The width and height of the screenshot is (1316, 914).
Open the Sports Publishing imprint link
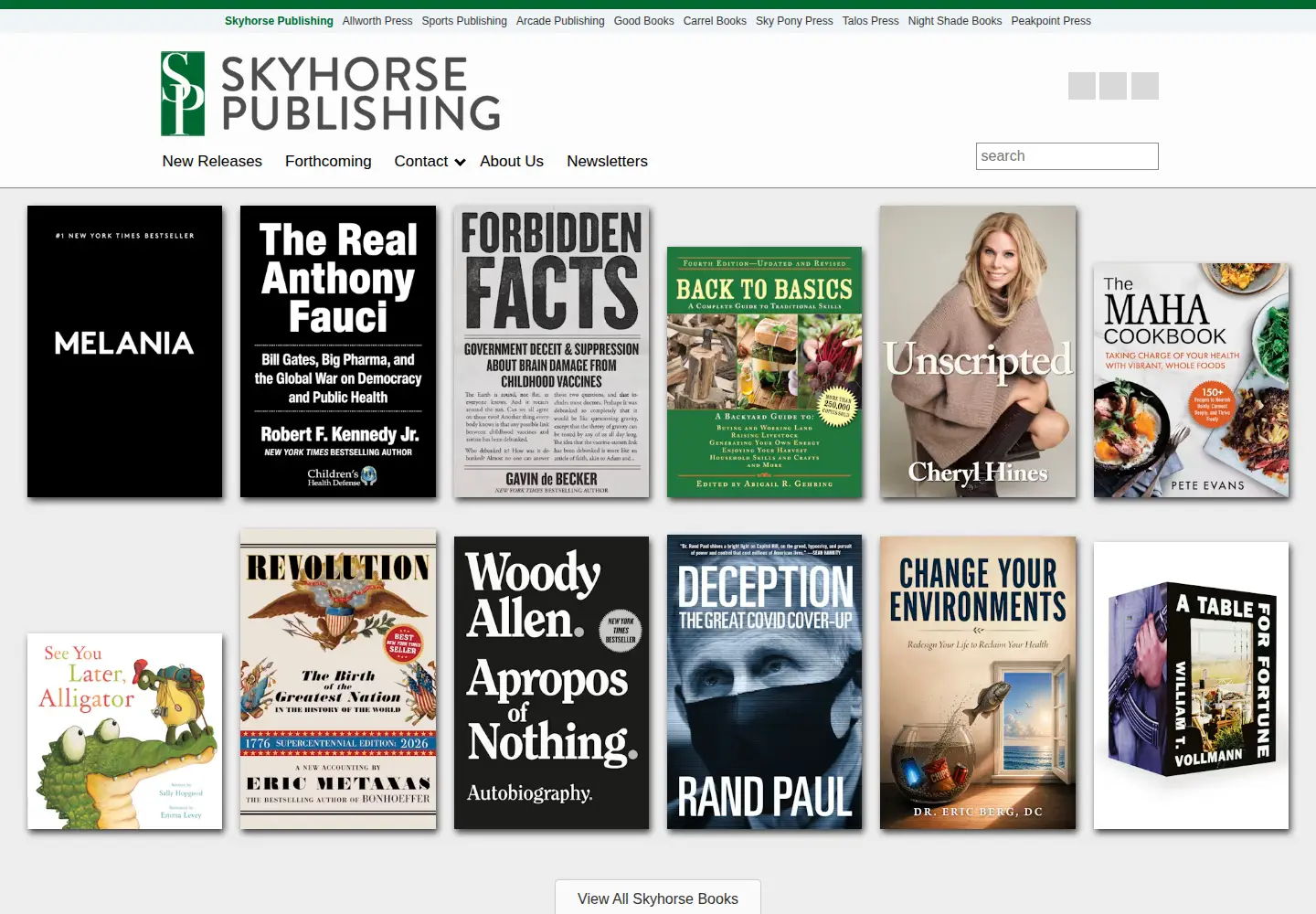(x=464, y=21)
